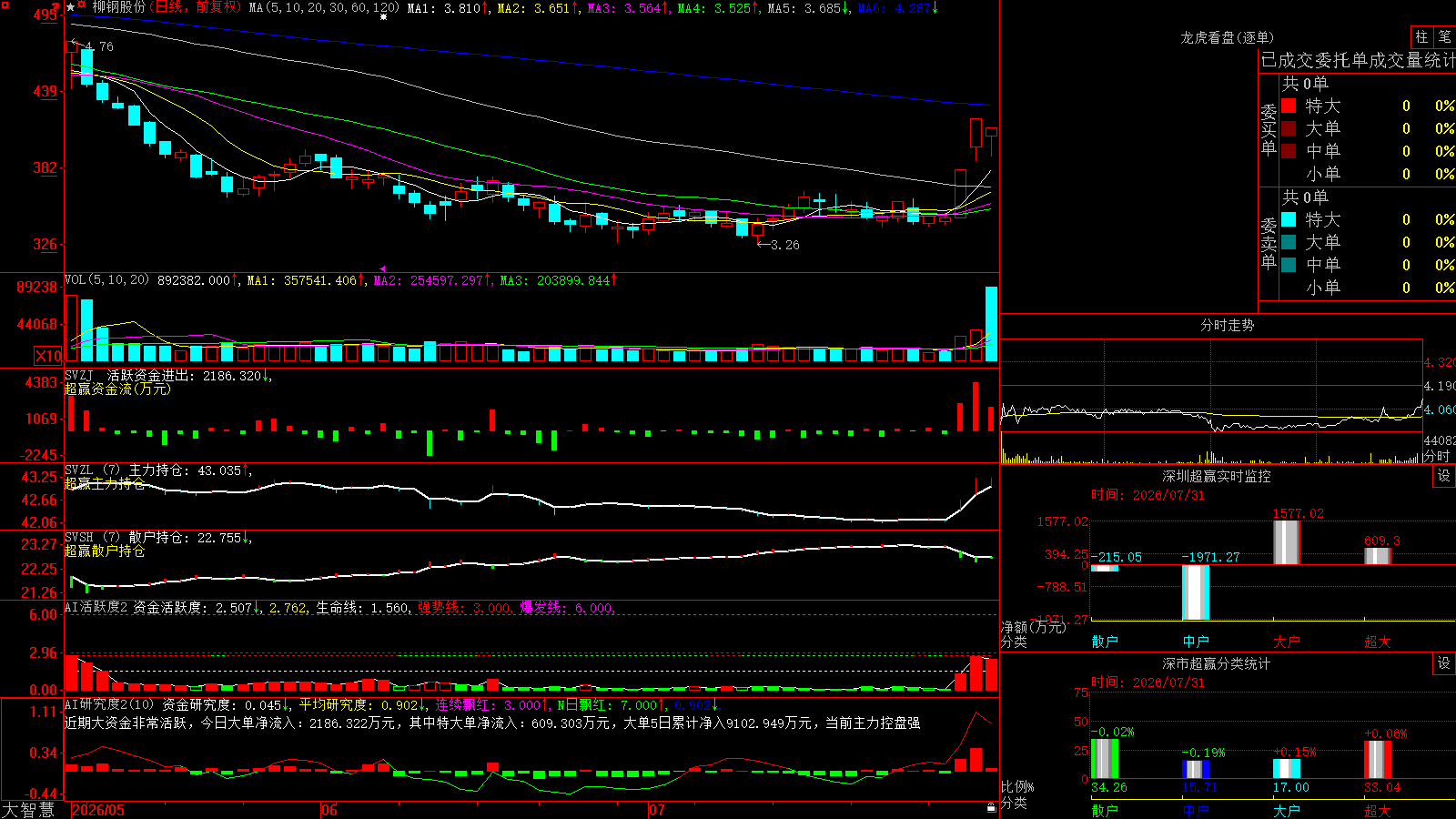The image size is (1456, 819).
Task: Click the 超赢散户持仓 label
Action: (105, 551)
